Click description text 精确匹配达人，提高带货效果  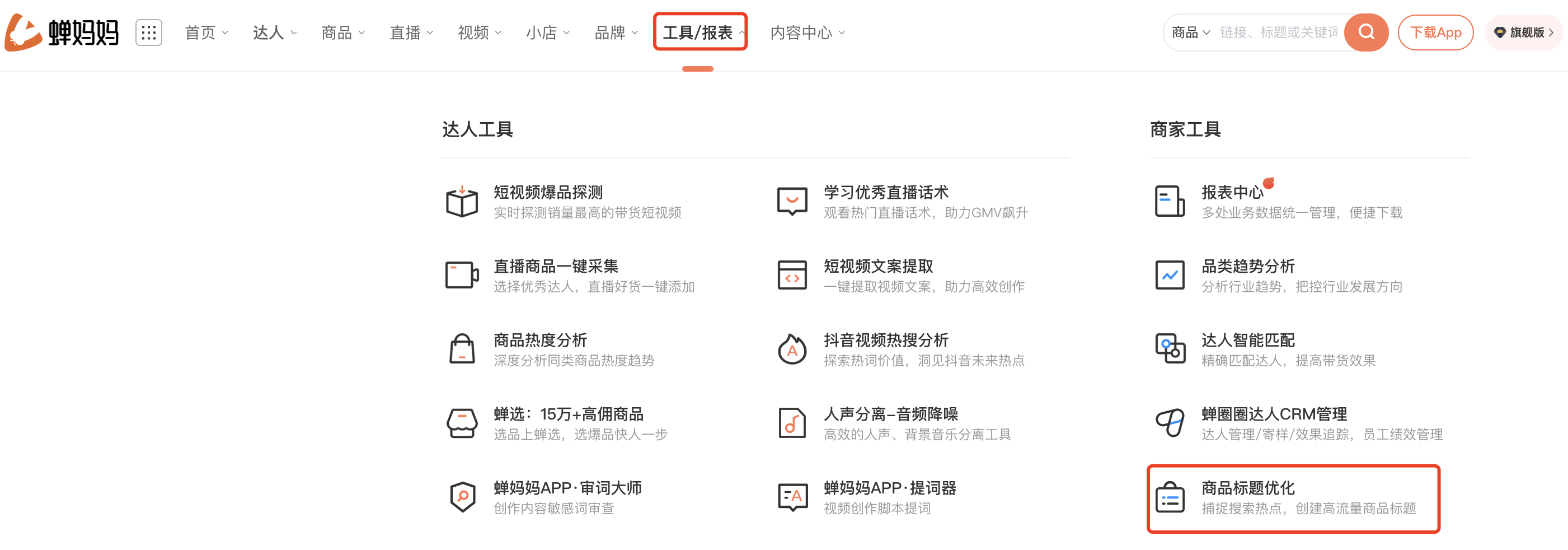[x=1288, y=361]
